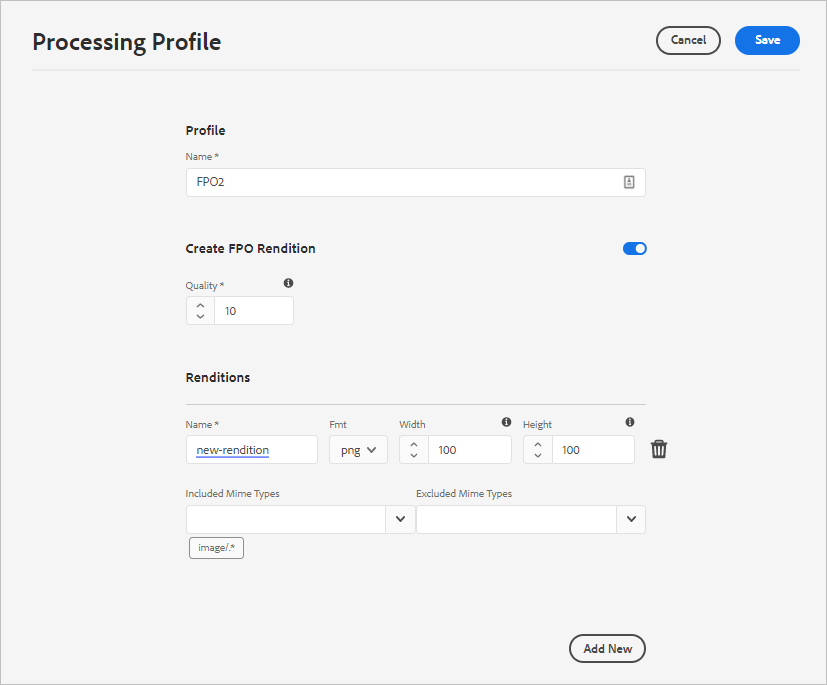Viewport: 827px width, 685px height.
Task: Click the info icon above Width field
Action: coord(506,422)
